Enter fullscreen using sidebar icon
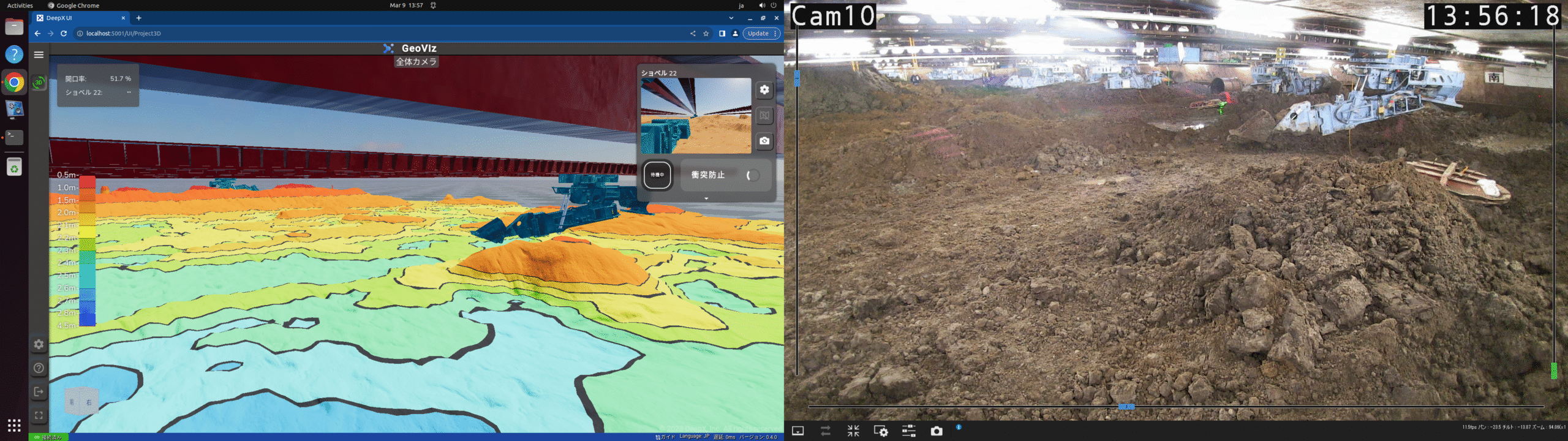This screenshot has width=1568, height=441. pyautogui.click(x=39, y=415)
